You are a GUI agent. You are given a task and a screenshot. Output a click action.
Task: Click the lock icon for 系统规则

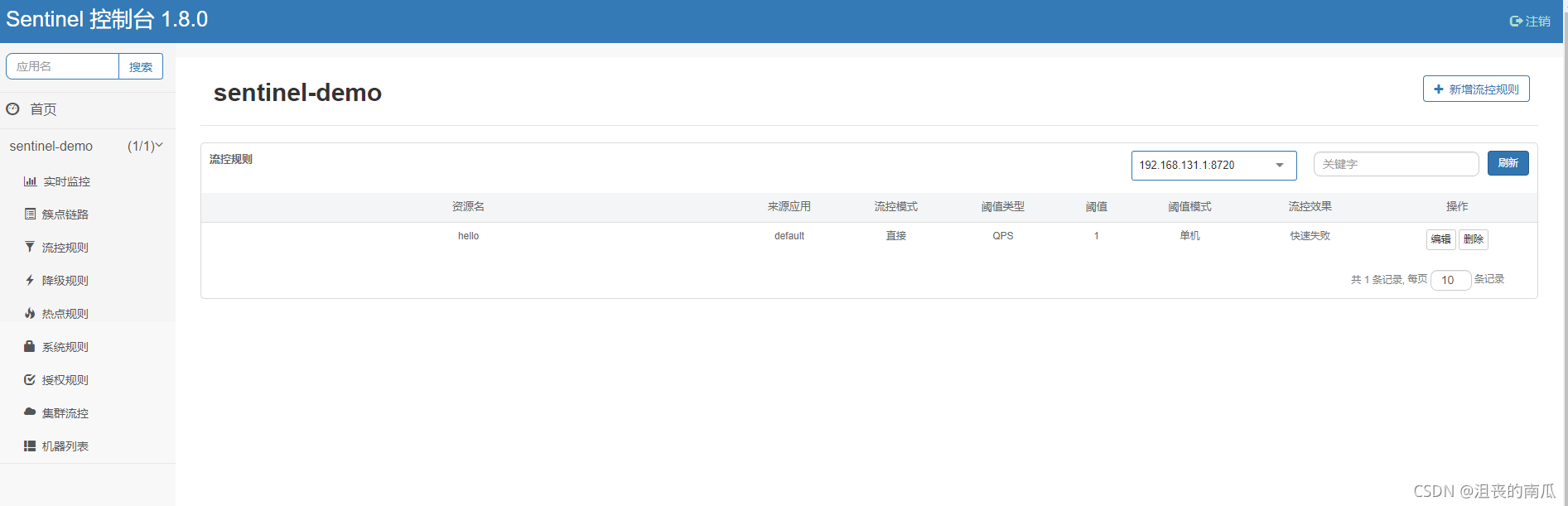click(30, 346)
